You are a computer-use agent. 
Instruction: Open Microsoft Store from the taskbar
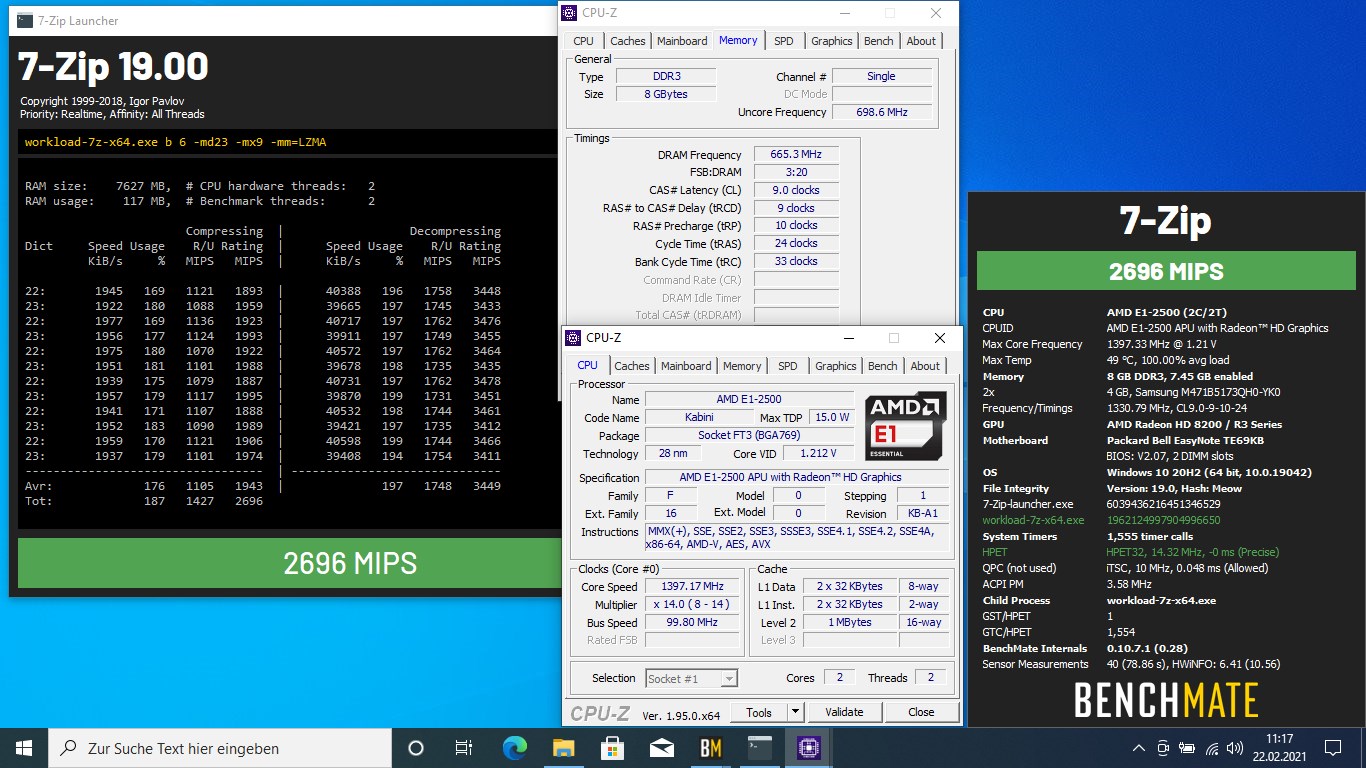coord(612,747)
